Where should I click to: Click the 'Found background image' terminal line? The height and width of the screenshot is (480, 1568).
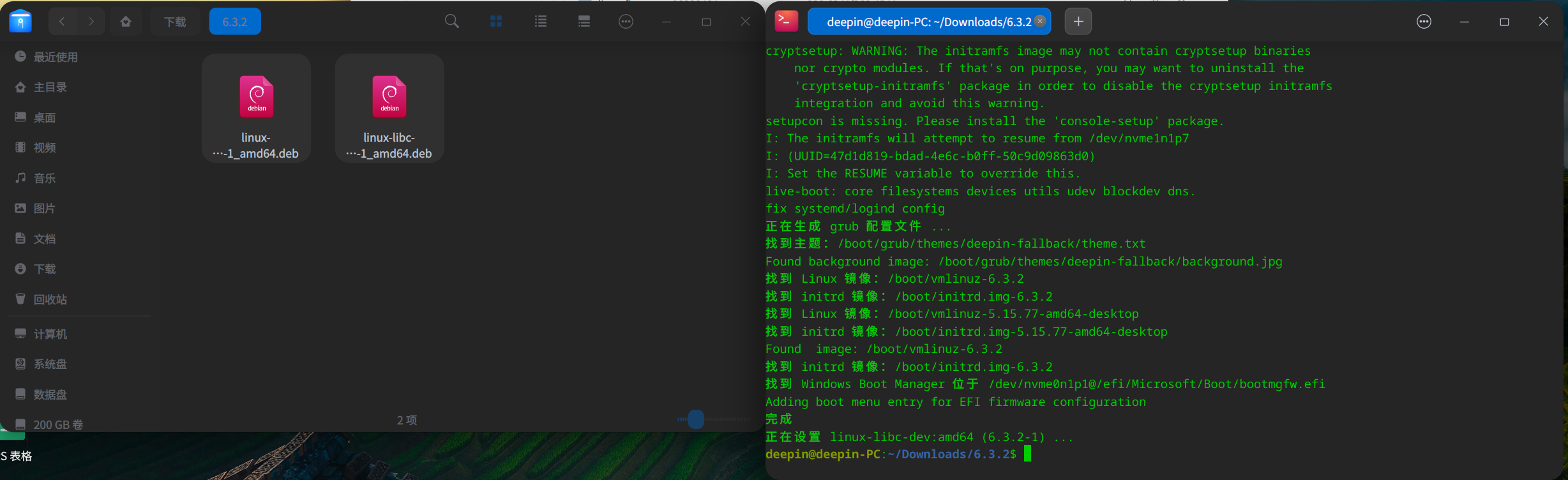tap(1023, 262)
